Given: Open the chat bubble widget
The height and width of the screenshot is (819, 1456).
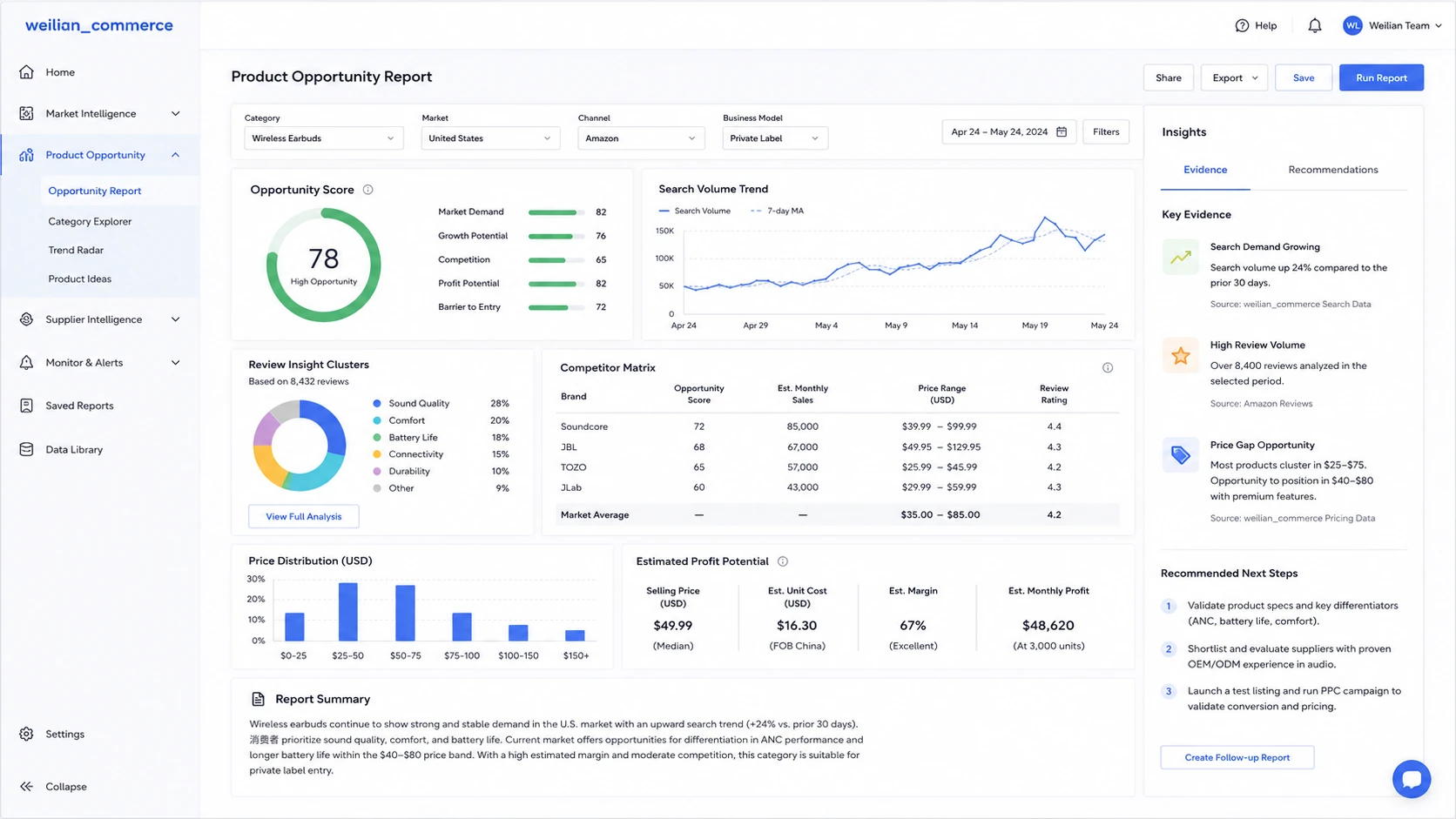Looking at the screenshot, I should (x=1412, y=779).
